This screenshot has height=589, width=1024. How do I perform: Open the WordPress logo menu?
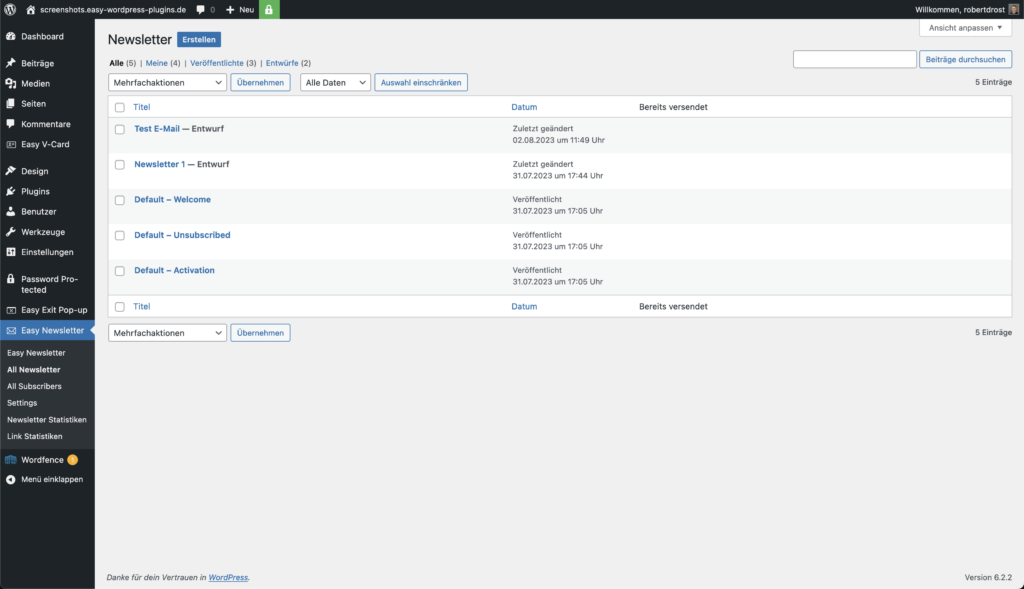10,9
